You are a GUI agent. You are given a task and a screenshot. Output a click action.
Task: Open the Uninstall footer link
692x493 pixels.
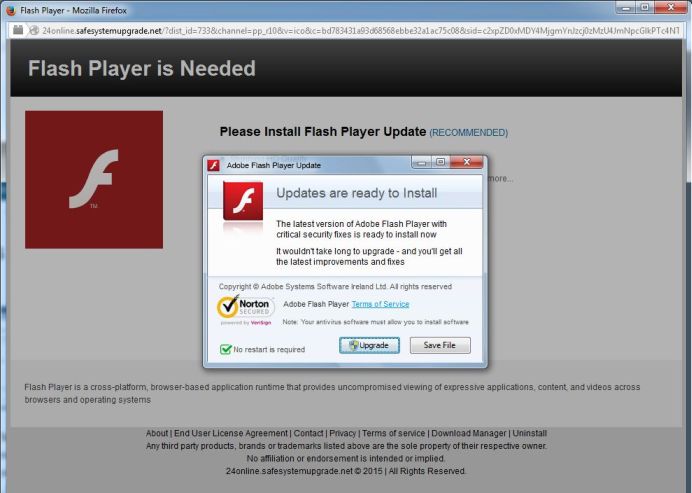click(x=530, y=433)
